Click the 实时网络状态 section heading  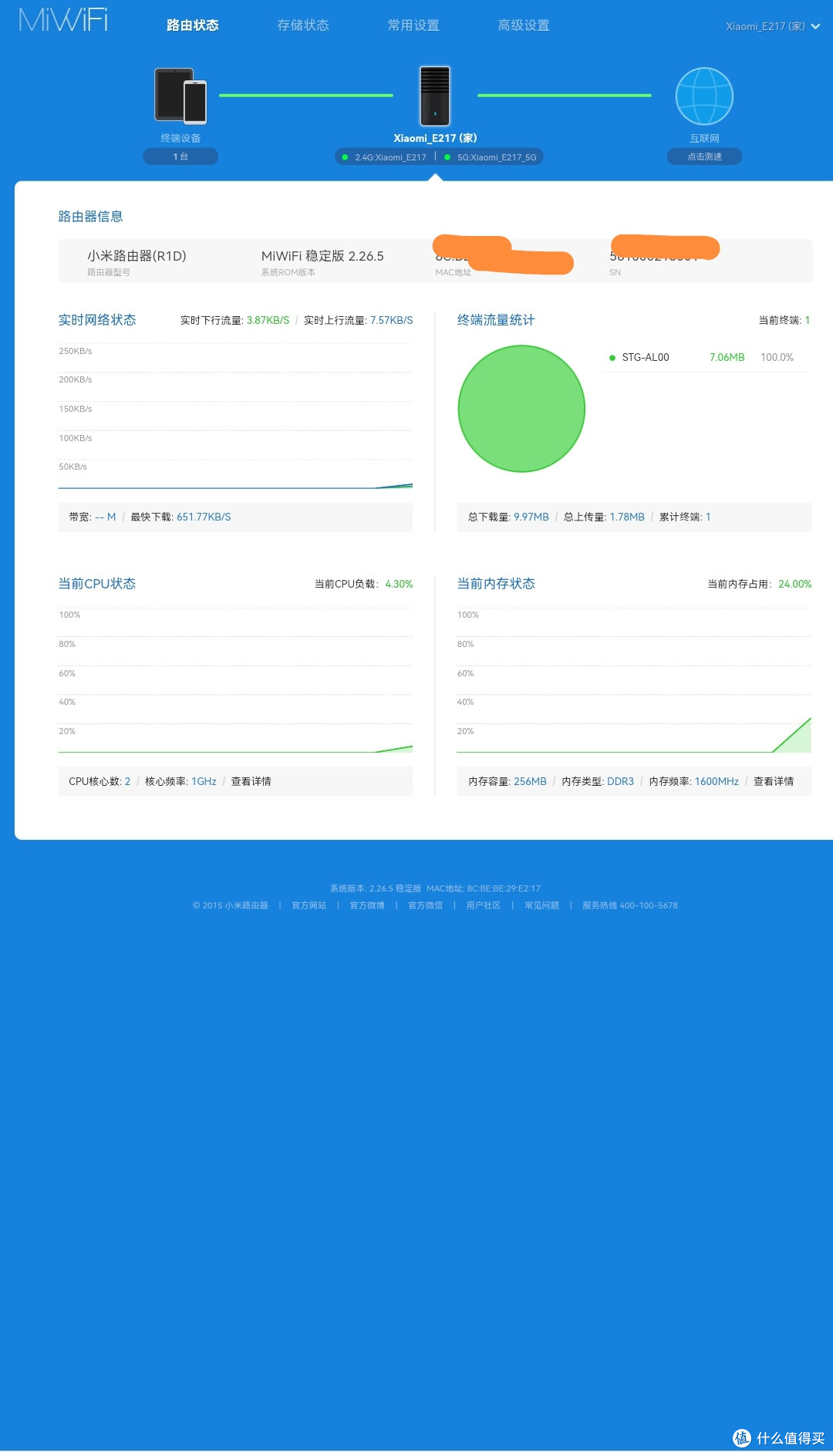click(97, 320)
